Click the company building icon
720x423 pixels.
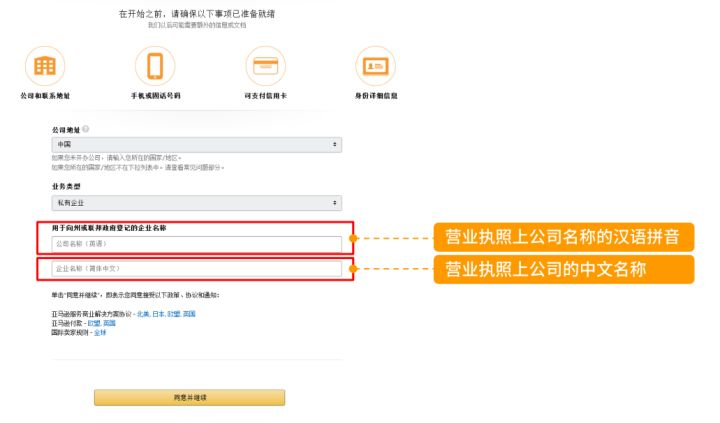[44, 66]
